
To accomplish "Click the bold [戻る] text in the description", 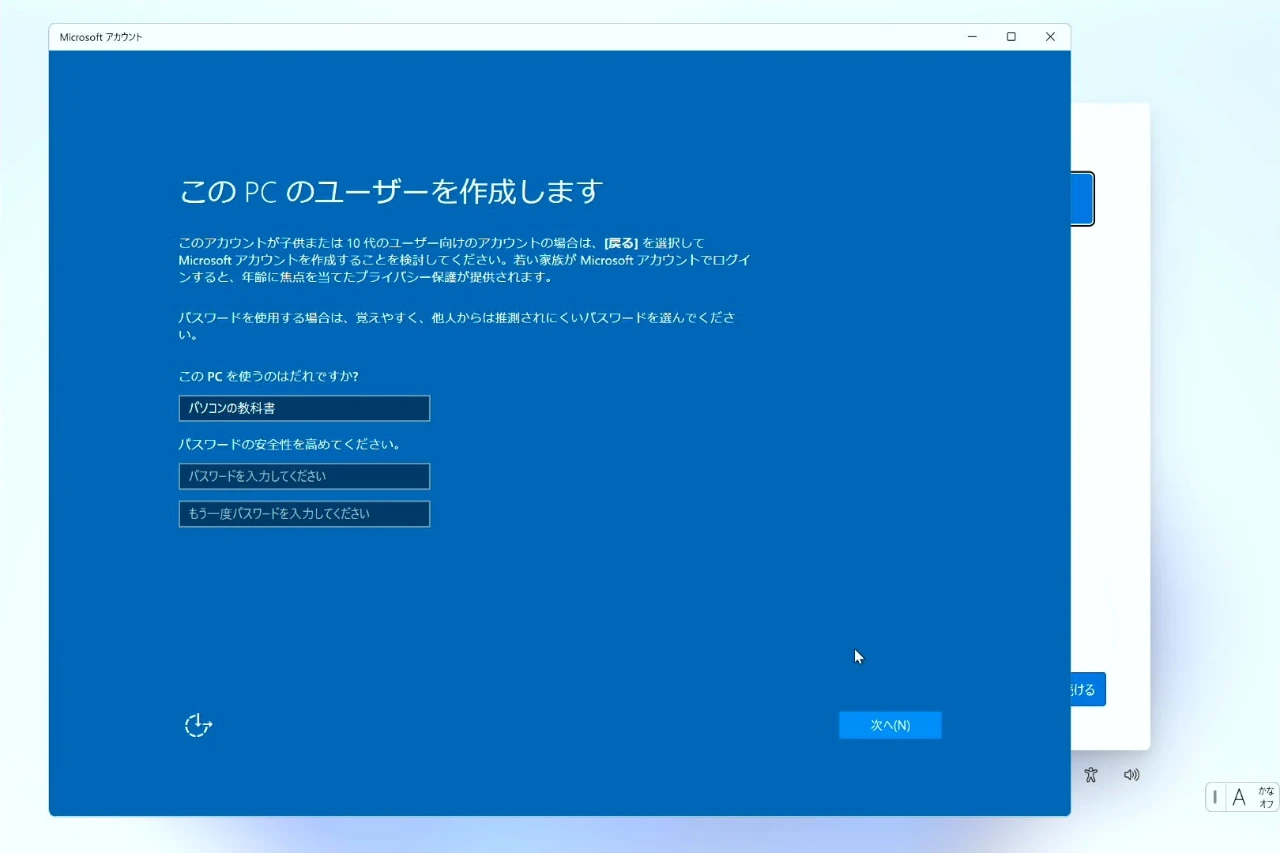I will [x=621, y=243].
